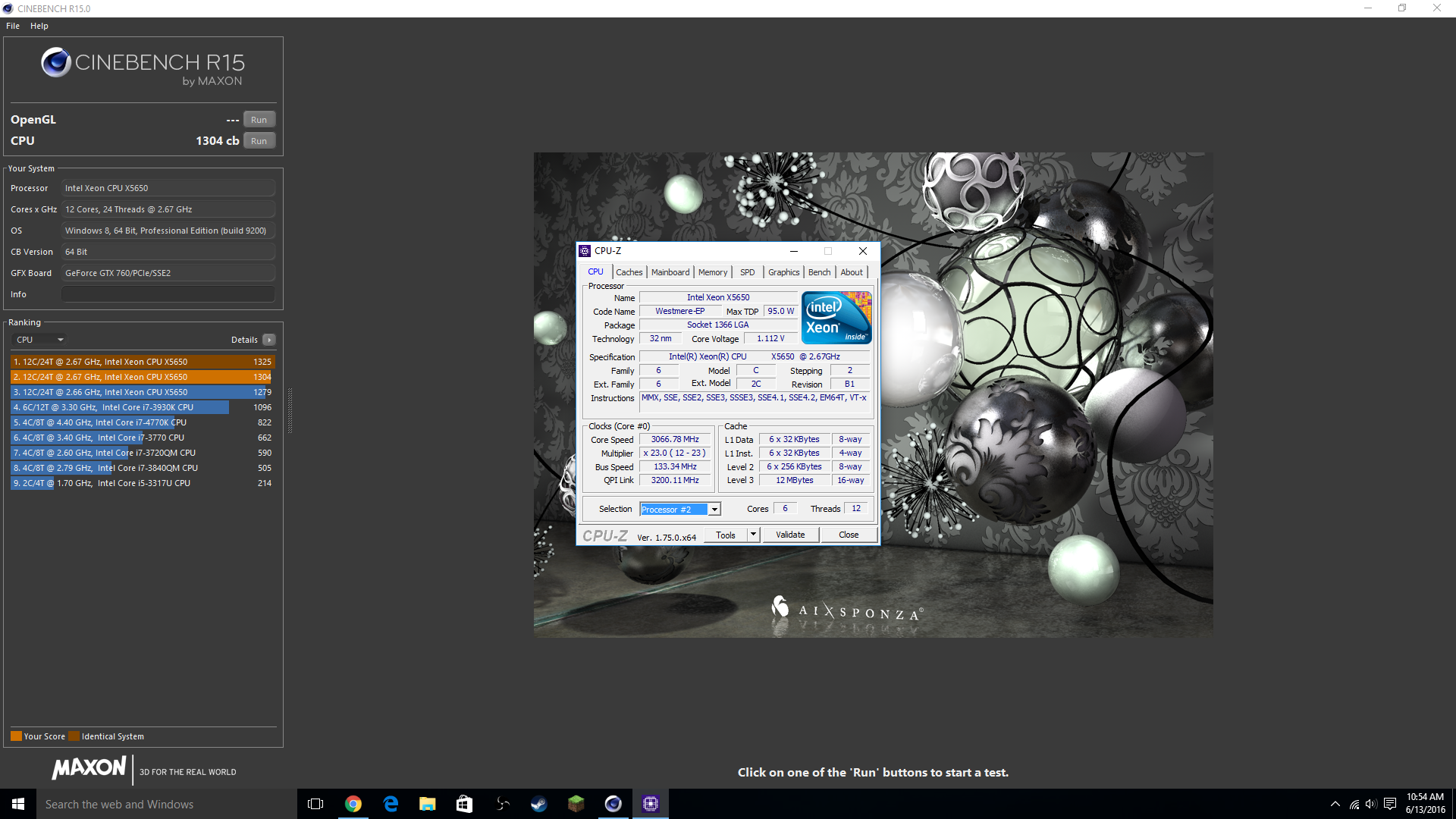Click the Core Speed value 3066.78 MHz

(675, 440)
